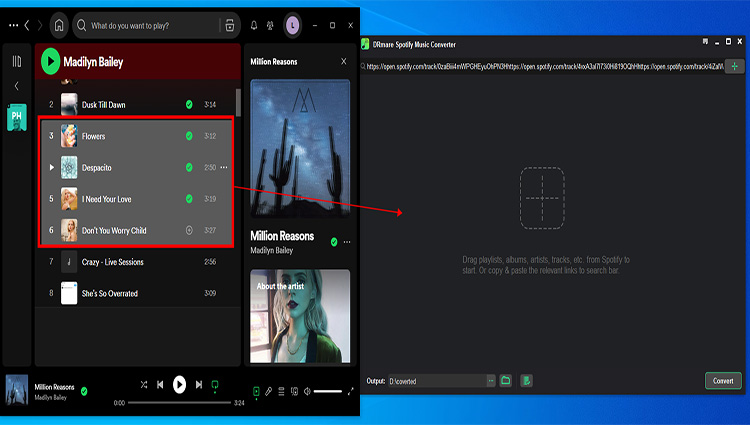Toggle repeat mode
This screenshot has height=425, width=750.
click(215, 385)
